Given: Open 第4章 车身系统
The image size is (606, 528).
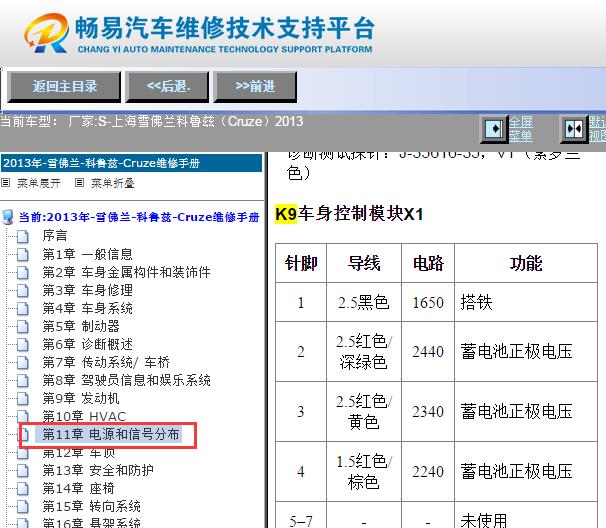Looking at the screenshot, I should pos(88,308).
